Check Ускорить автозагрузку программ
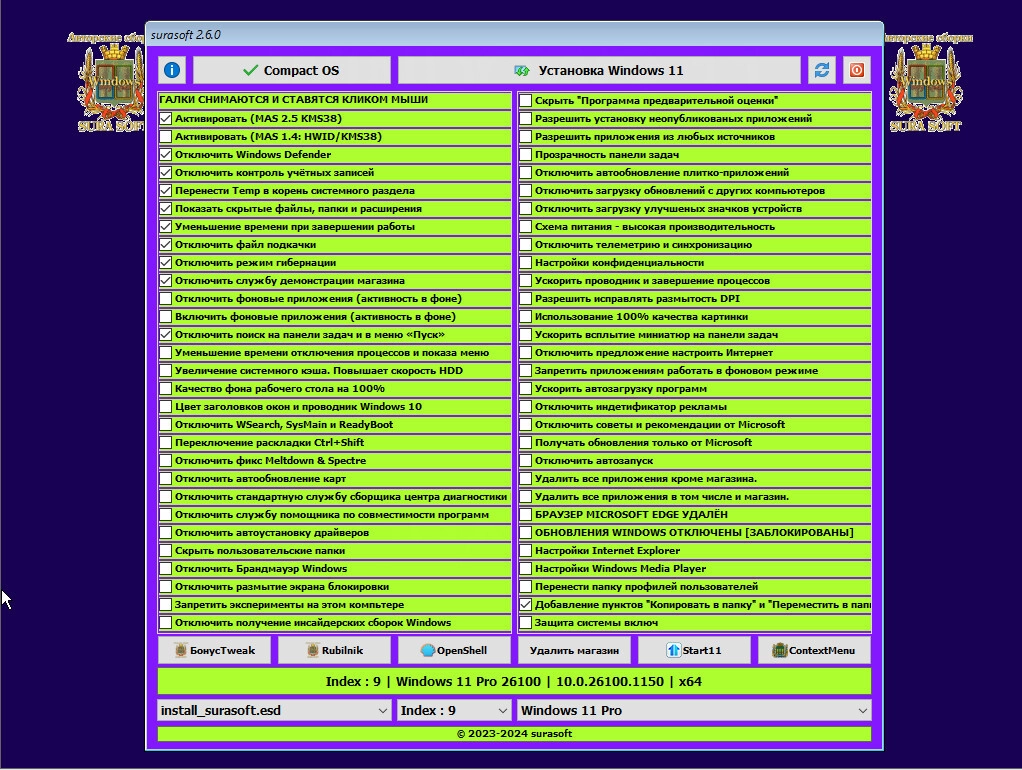 (x=525, y=389)
